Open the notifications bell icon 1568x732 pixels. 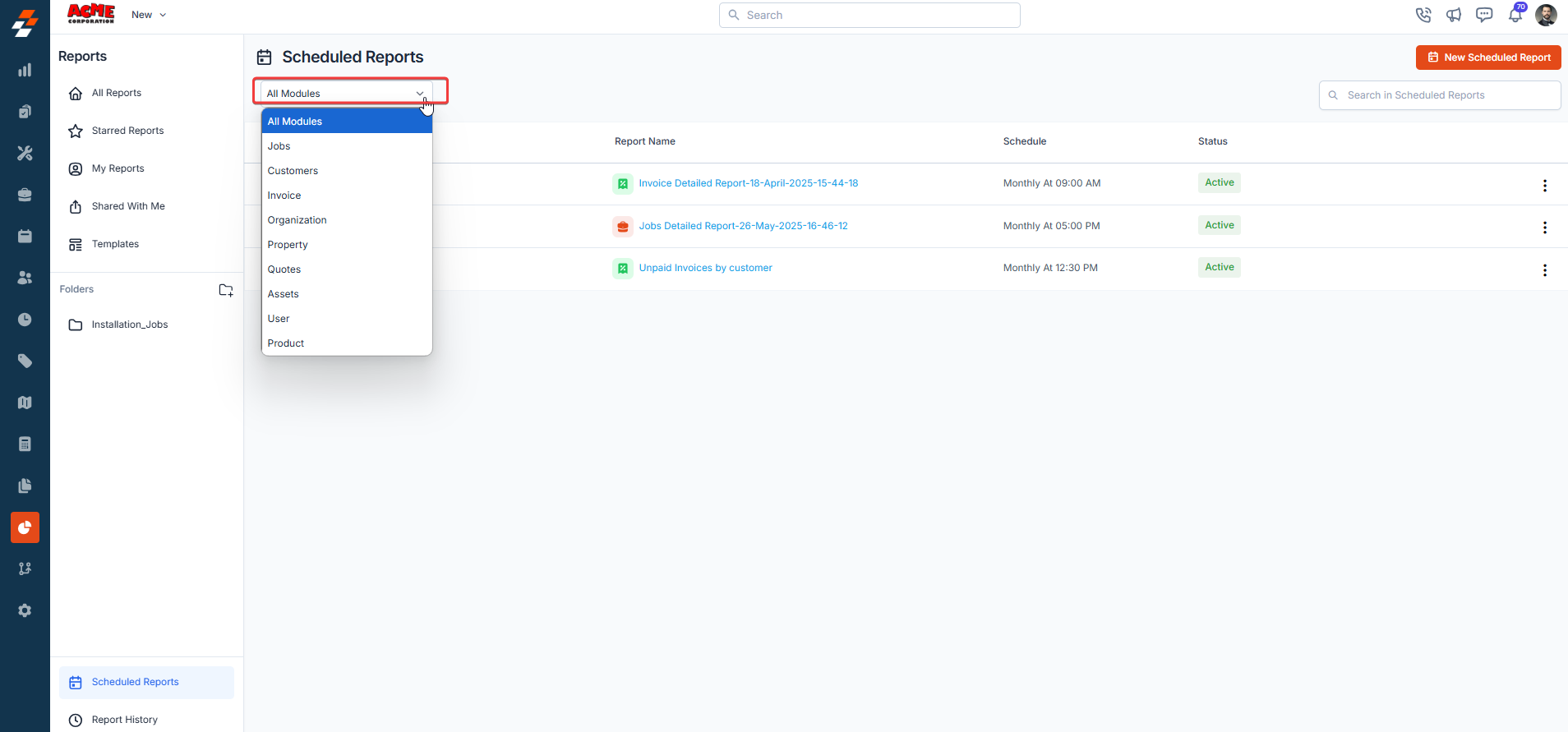tap(1515, 15)
